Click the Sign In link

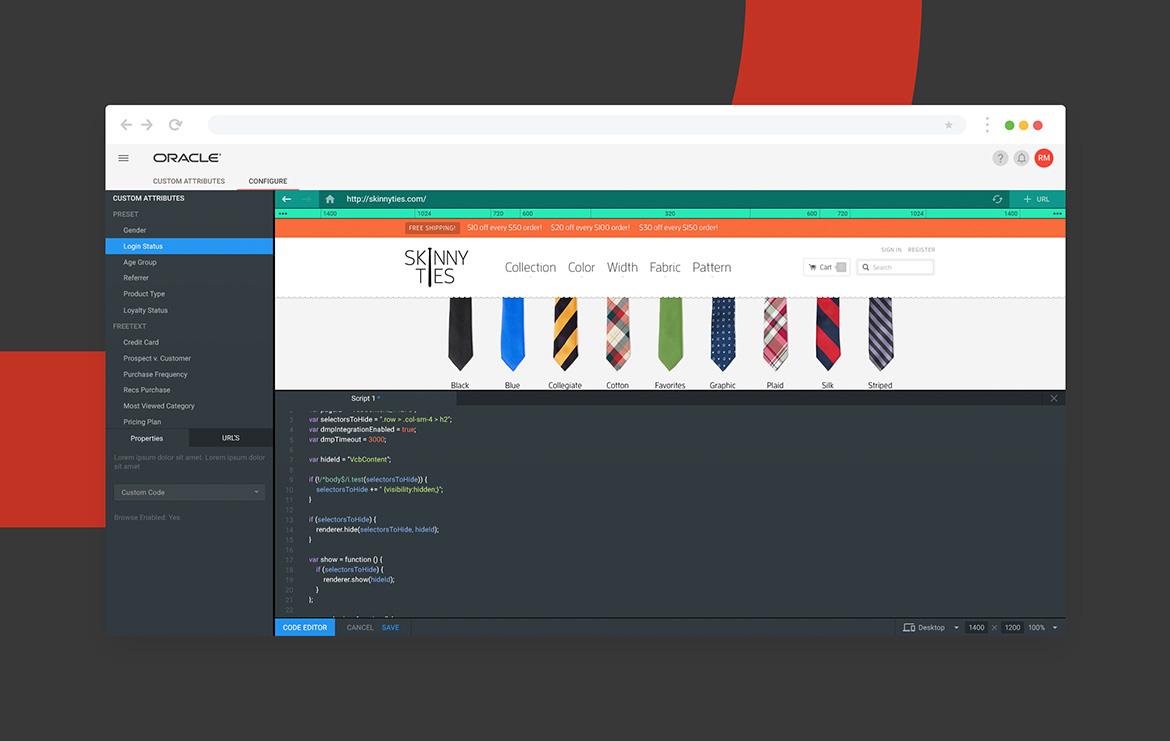point(891,250)
